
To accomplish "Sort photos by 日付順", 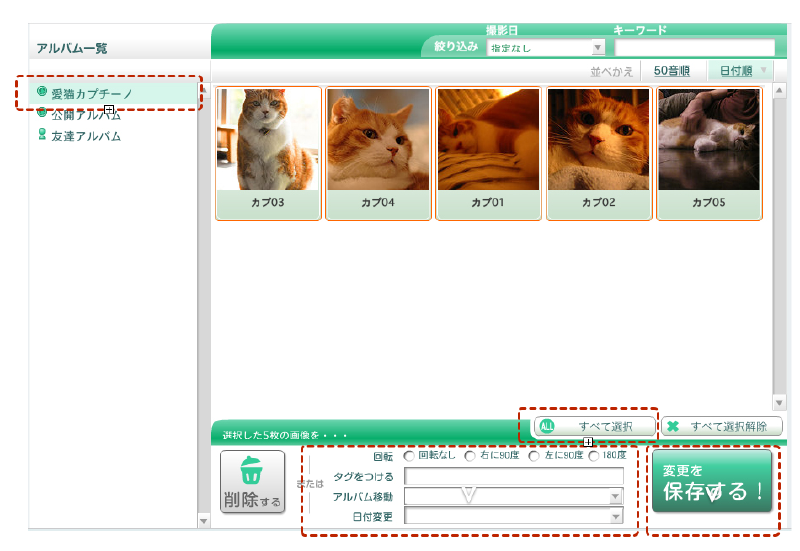I will pos(739,71).
